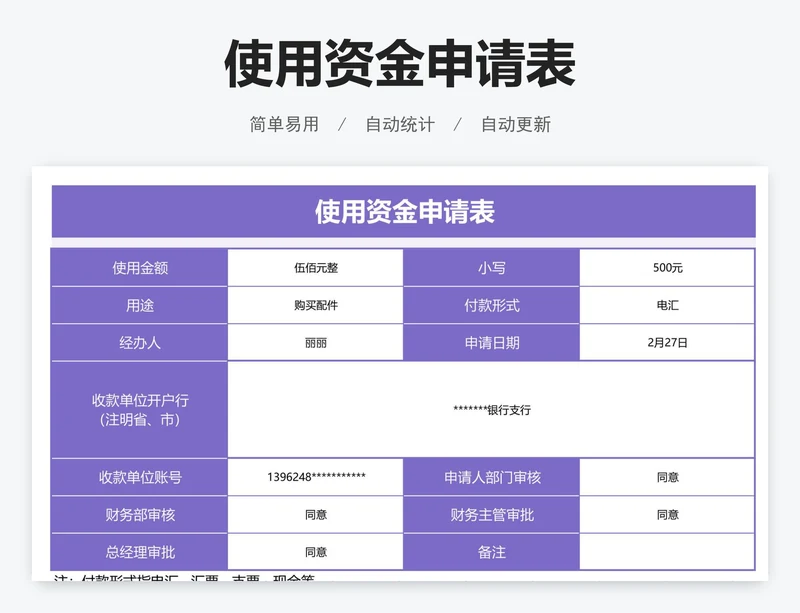Image resolution: width=800 pixels, height=613 pixels.
Task: Click the 伍佰元整 amount cell
Action: click(316, 266)
